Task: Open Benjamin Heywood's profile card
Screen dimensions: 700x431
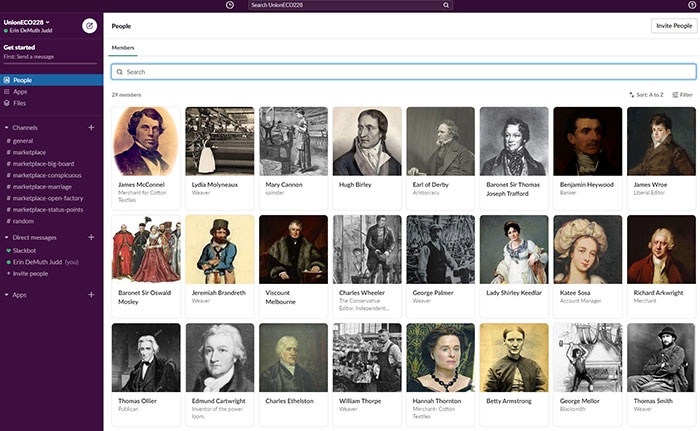Action: pyautogui.click(x=588, y=158)
